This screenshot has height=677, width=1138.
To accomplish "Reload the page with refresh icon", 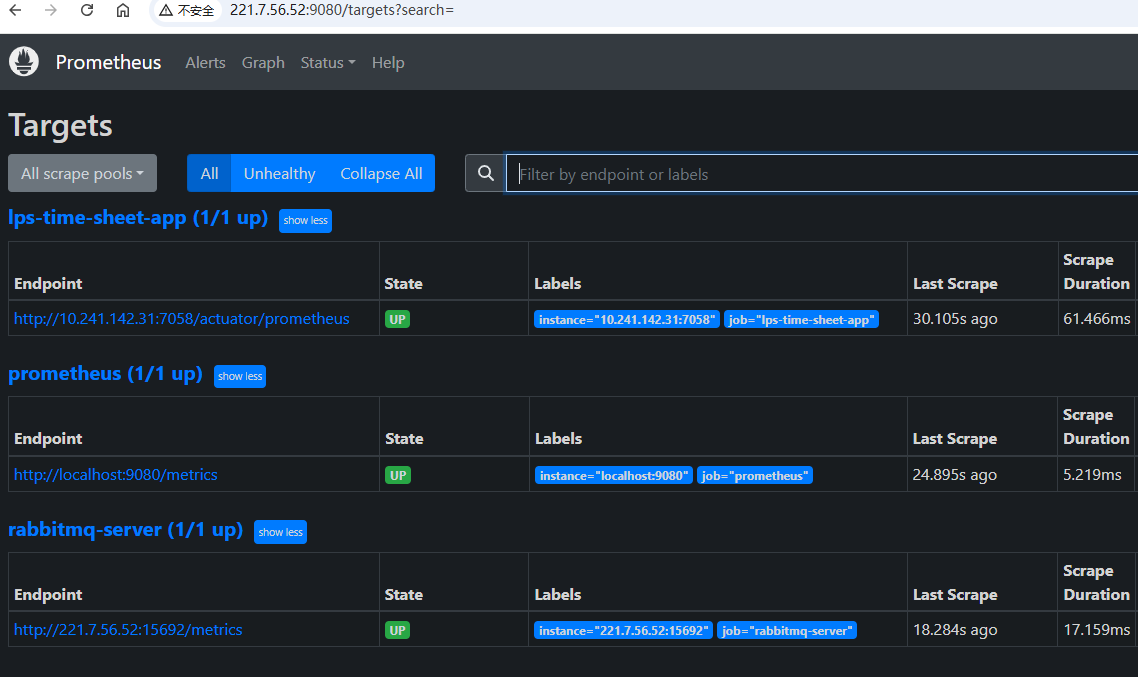I will (x=86, y=10).
